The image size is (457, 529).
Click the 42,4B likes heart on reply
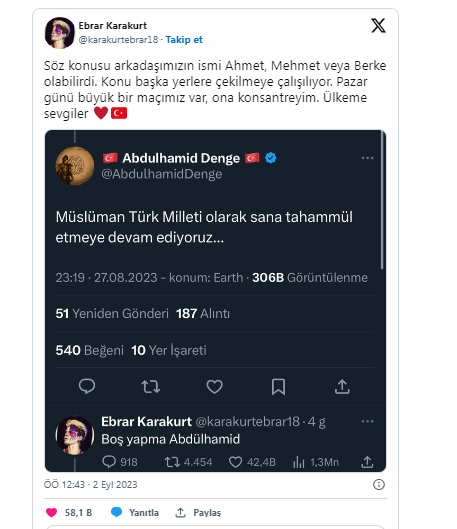[235, 462]
